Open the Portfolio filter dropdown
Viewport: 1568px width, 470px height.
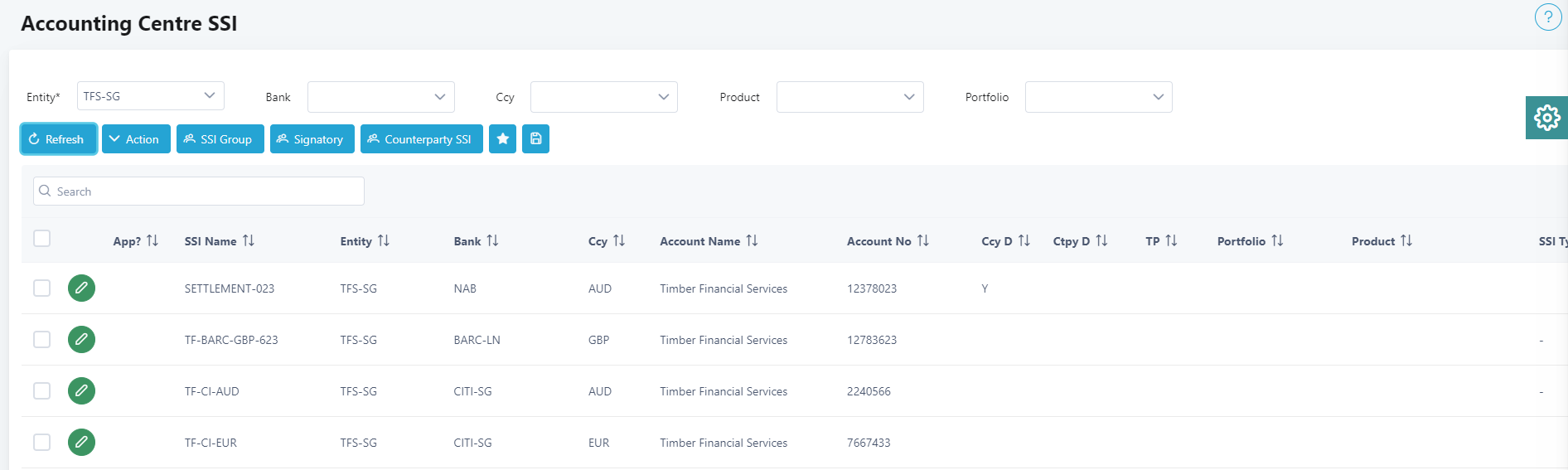tap(1098, 97)
